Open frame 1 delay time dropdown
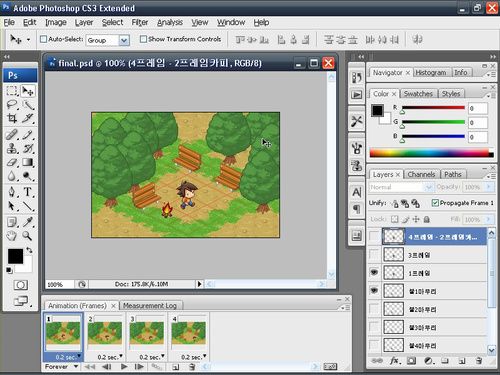This screenshot has height=375, width=500. pos(79,356)
